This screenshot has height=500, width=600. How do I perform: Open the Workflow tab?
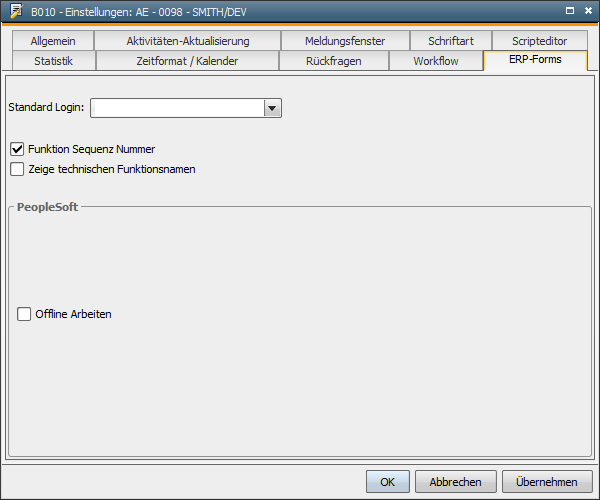tap(436, 61)
